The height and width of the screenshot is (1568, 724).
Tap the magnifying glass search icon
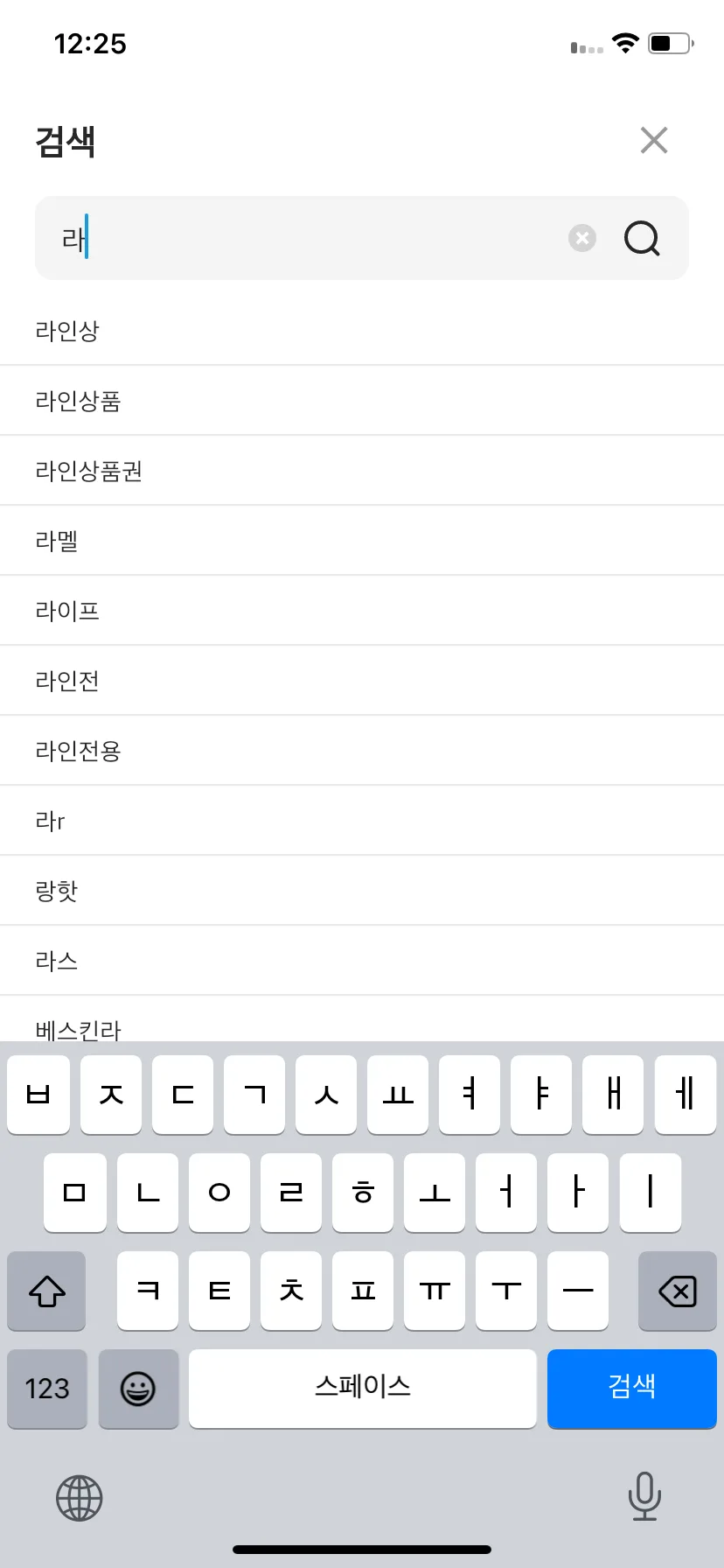642,238
